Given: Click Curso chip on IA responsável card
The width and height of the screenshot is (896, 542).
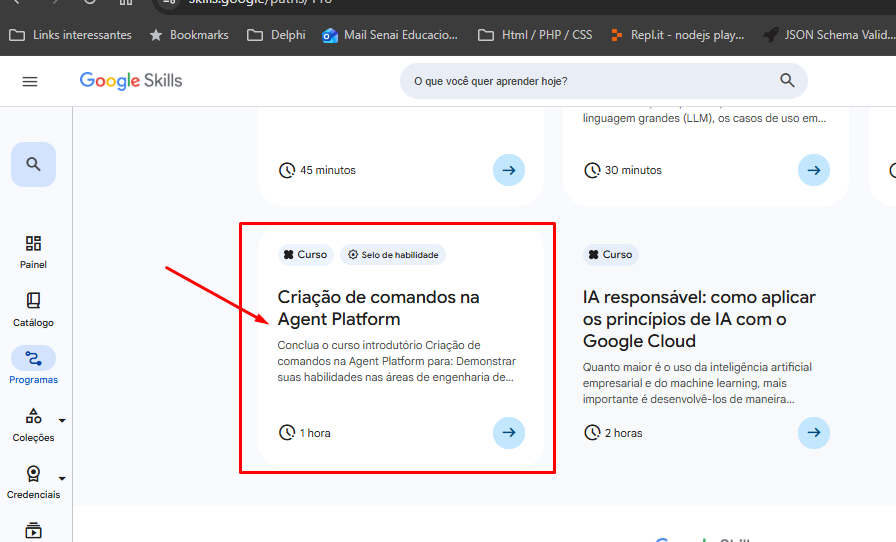Looking at the screenshot, I should [611, 254].
